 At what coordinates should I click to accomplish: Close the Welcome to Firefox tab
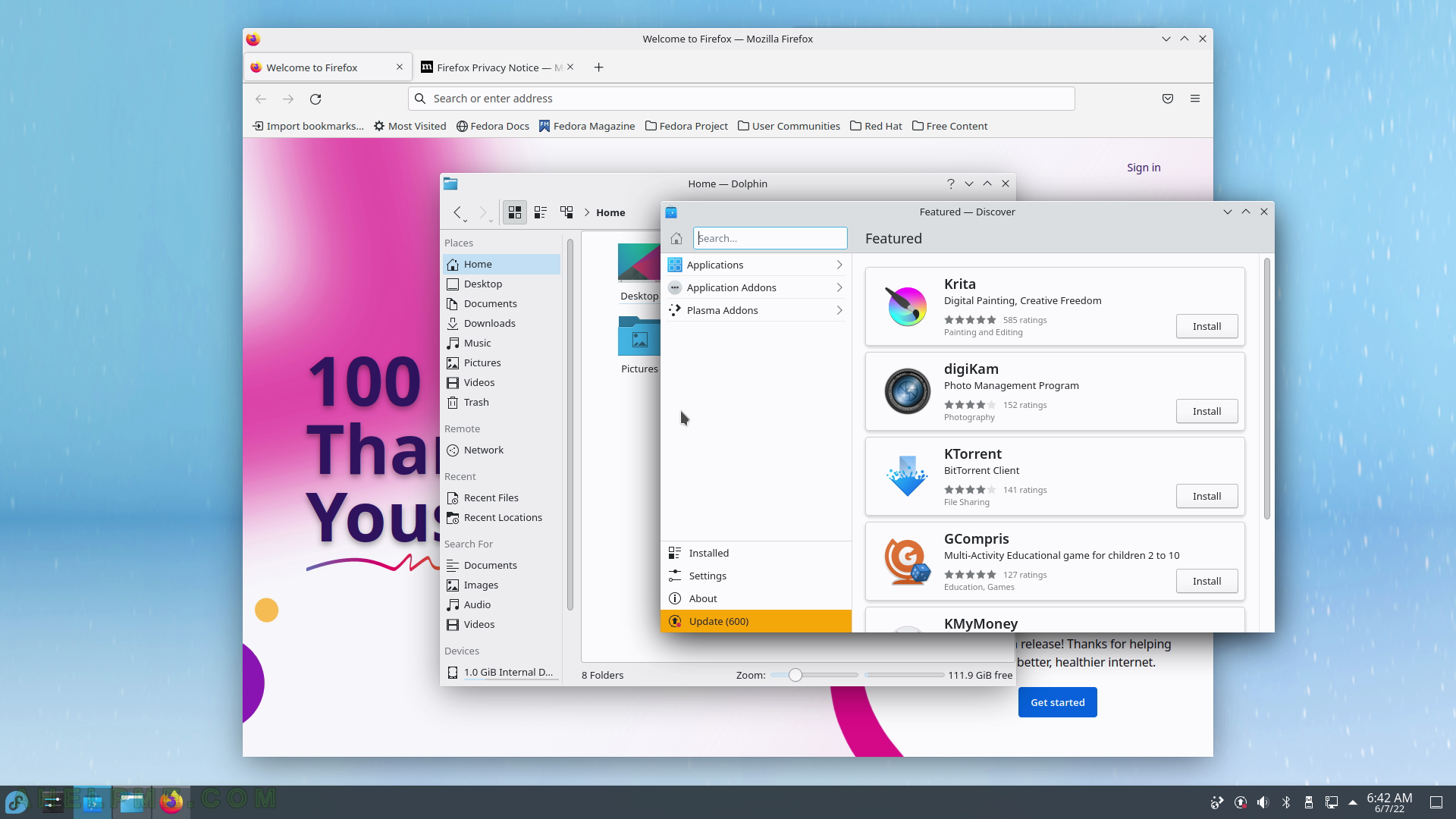(400, 67)
